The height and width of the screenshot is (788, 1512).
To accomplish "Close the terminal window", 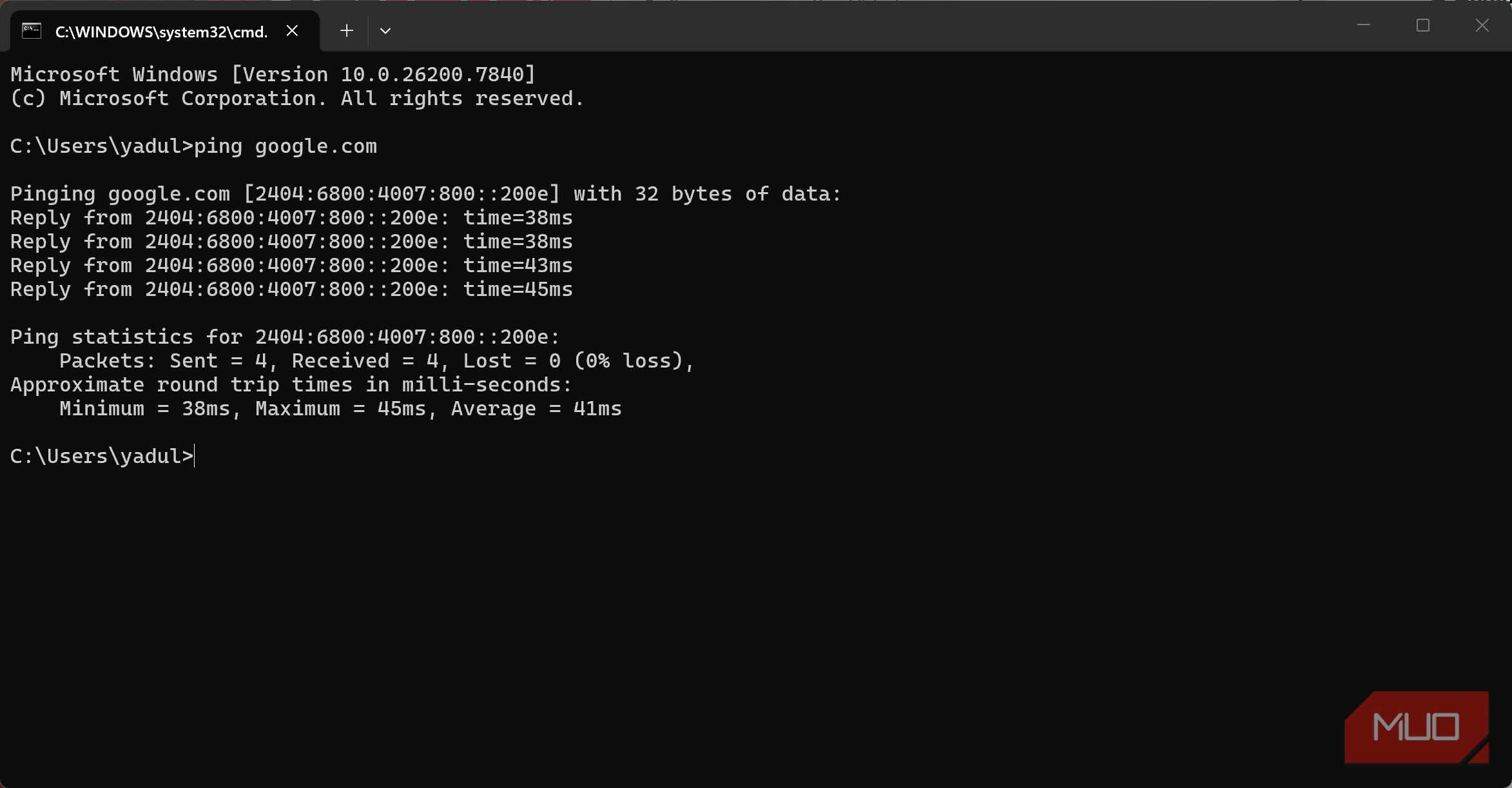I will (1482, 25).
